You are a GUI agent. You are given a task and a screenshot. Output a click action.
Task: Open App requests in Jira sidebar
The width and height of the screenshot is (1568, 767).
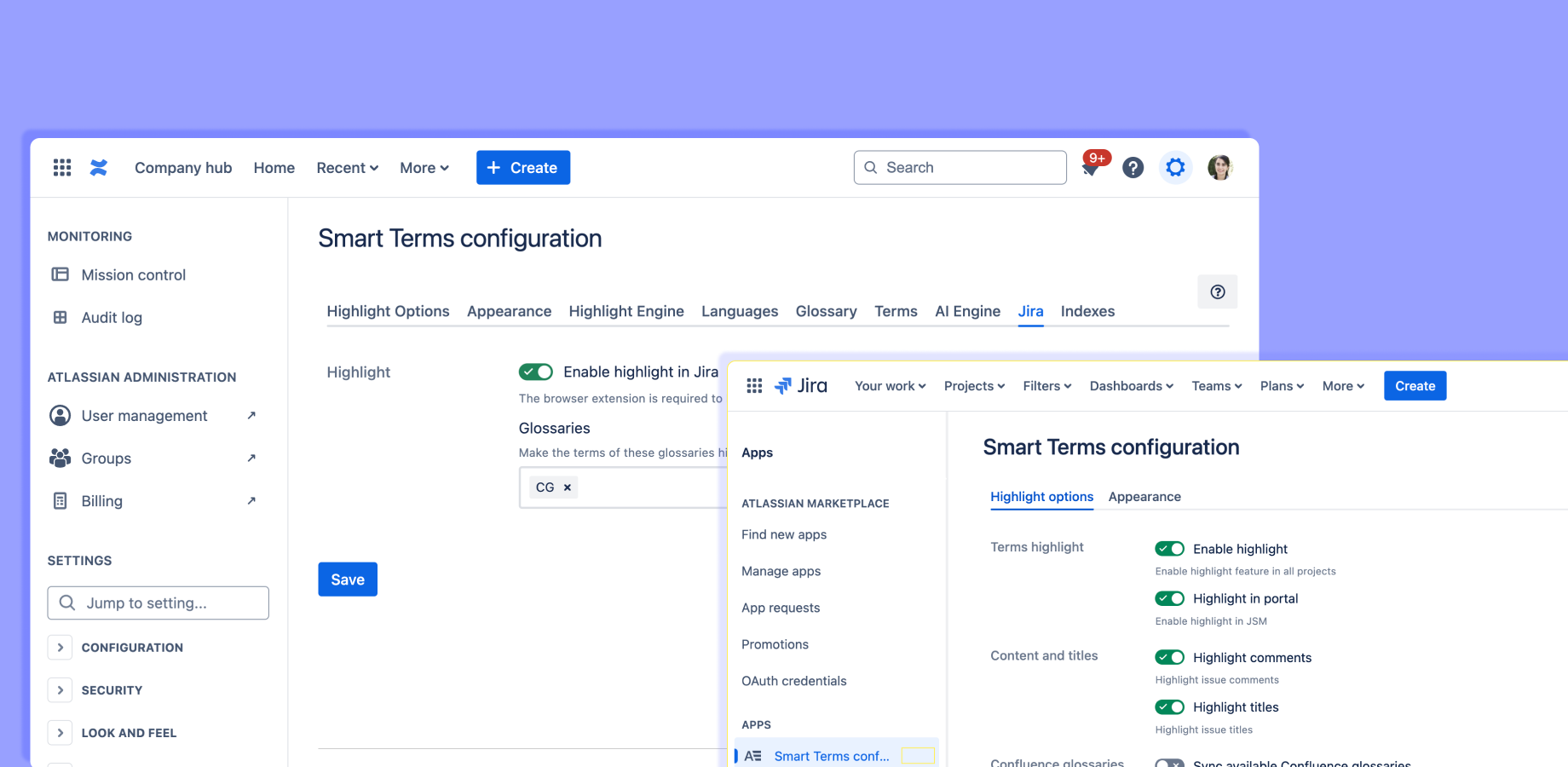click(781, 608)
